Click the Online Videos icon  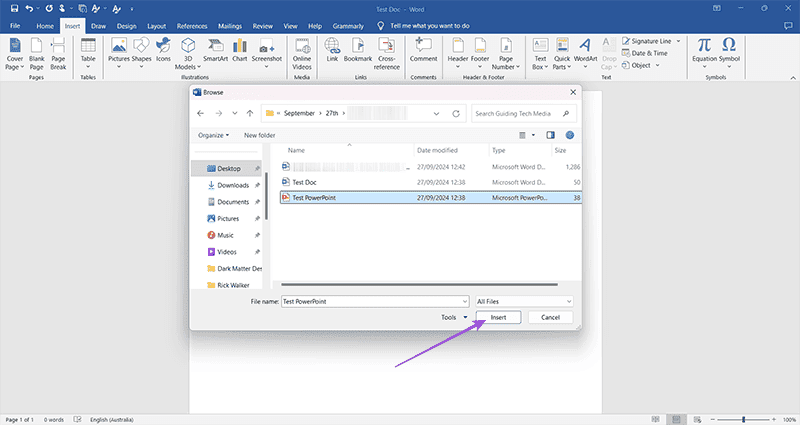302,46
